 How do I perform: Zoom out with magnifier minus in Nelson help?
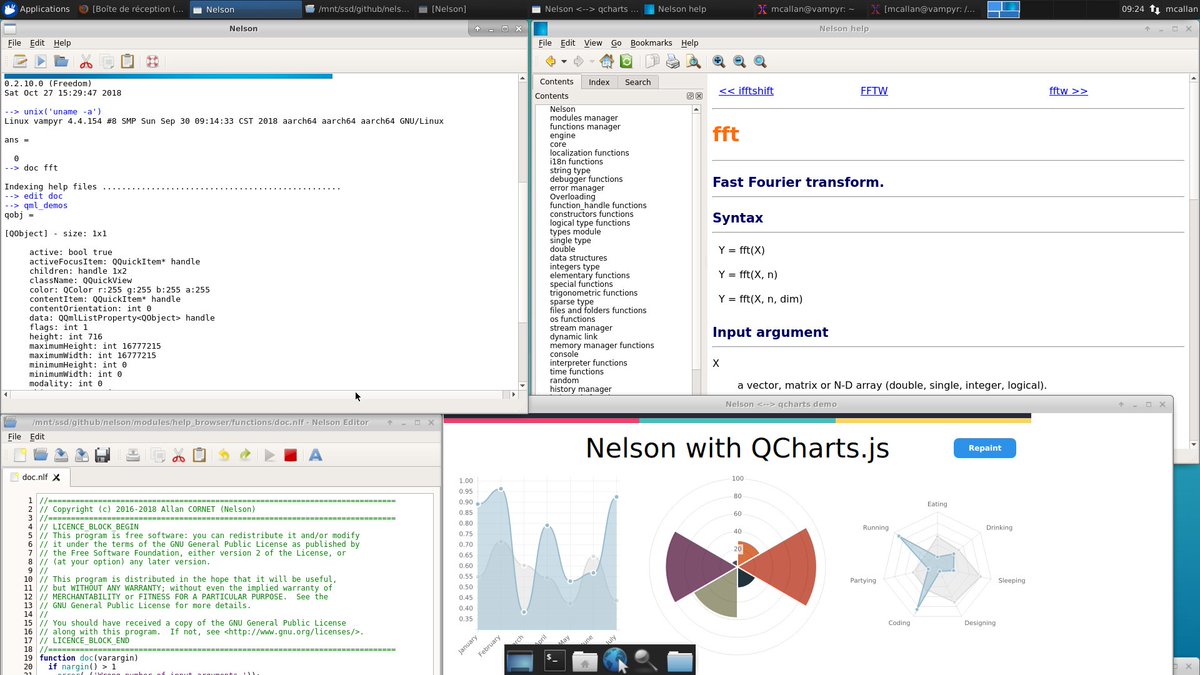point(739,62)
